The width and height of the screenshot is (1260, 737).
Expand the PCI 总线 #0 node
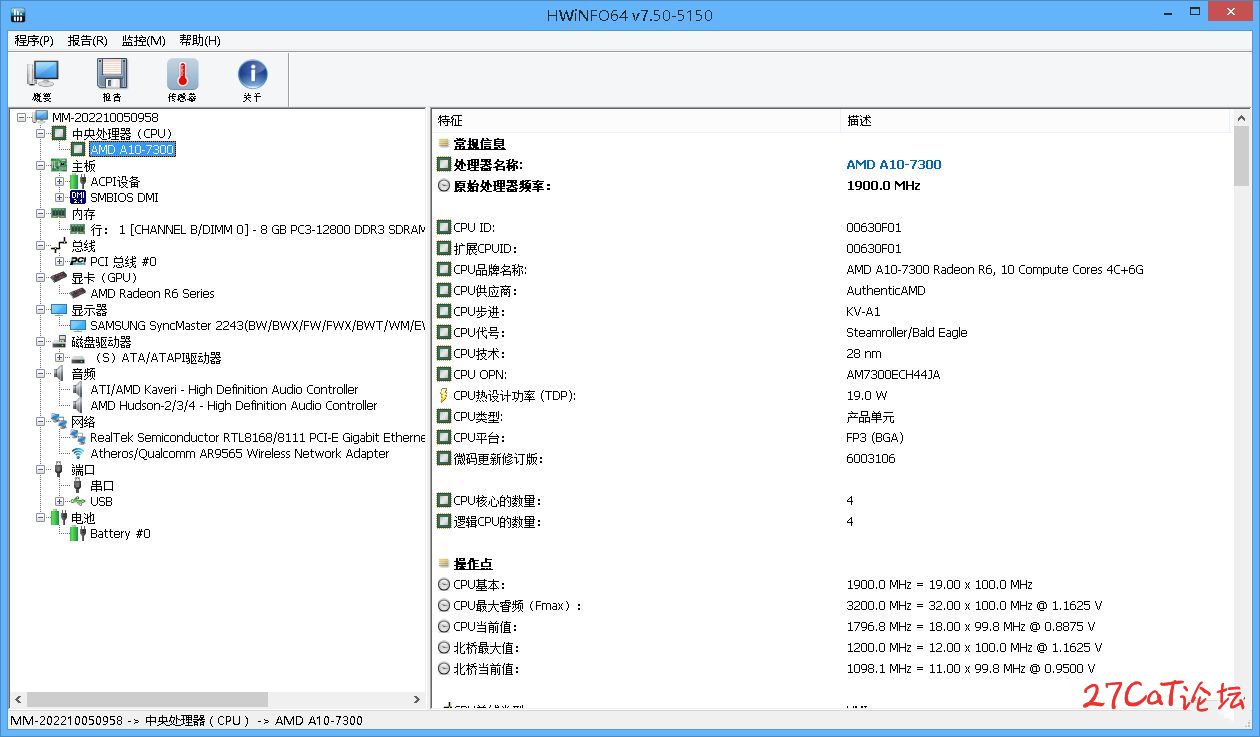60,261
